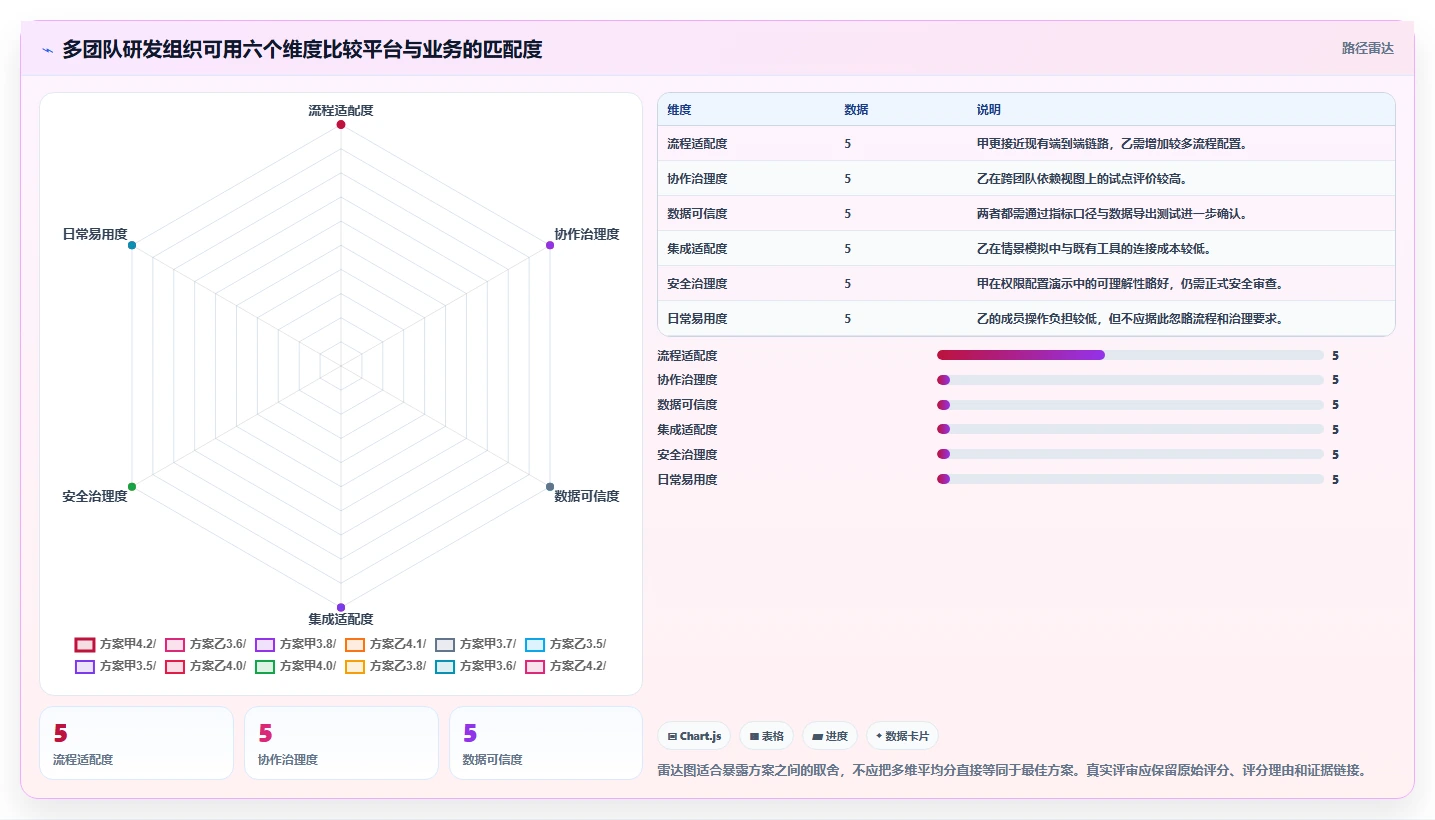Toggle legend item 方案甲4.2/

(115, 644)
